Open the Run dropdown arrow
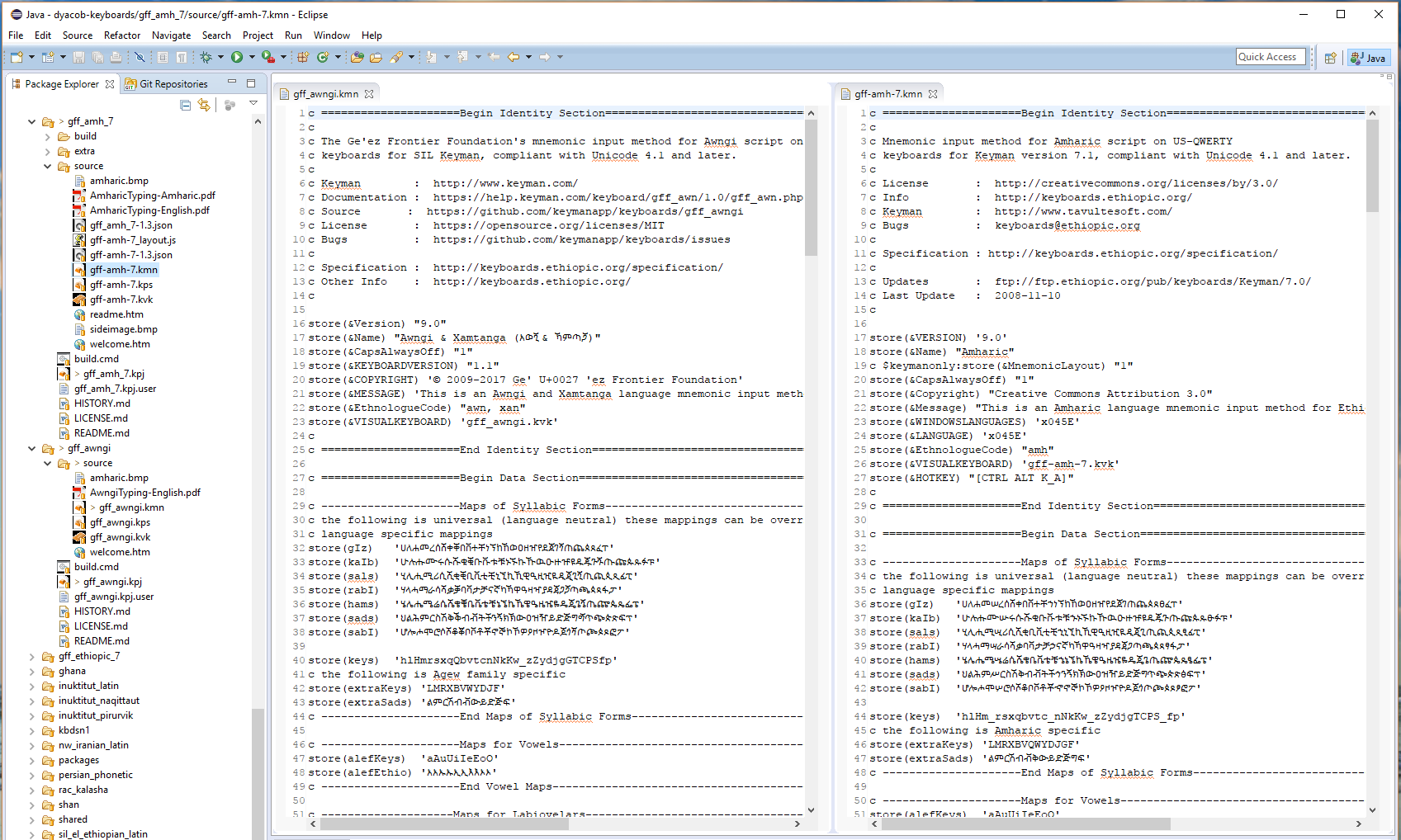Viewport: 1401px width, 840px height. point(253,57)
